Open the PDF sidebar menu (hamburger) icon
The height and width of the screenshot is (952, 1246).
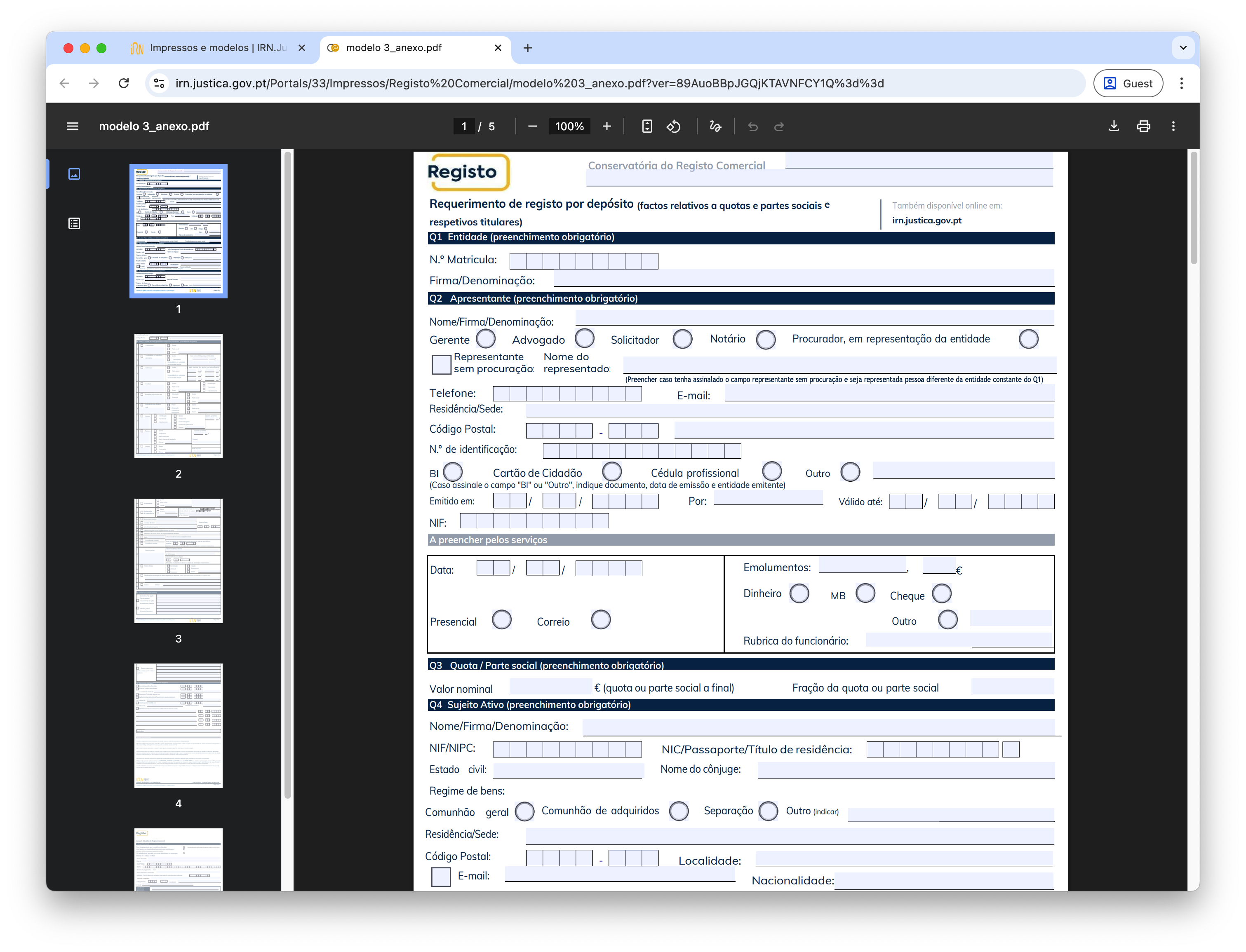pos(73,127)
